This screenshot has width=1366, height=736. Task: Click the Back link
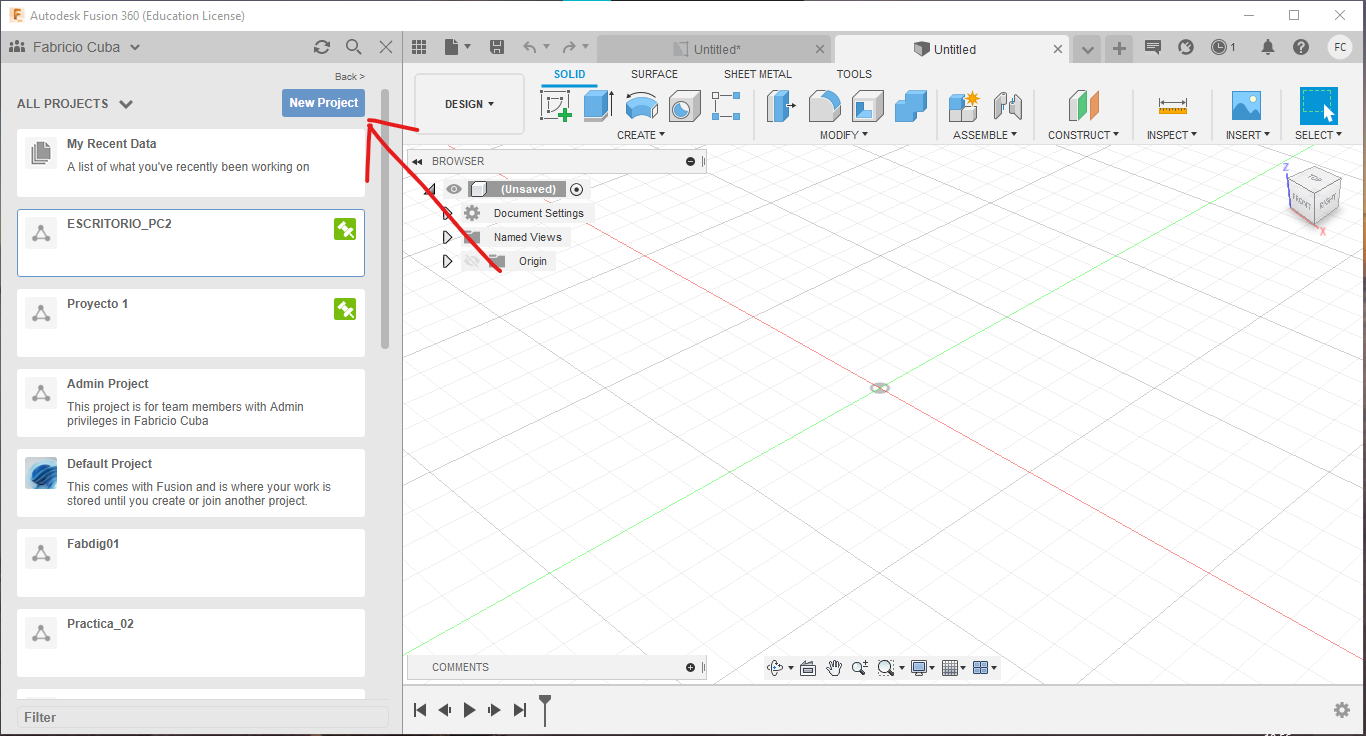(349, 77)
